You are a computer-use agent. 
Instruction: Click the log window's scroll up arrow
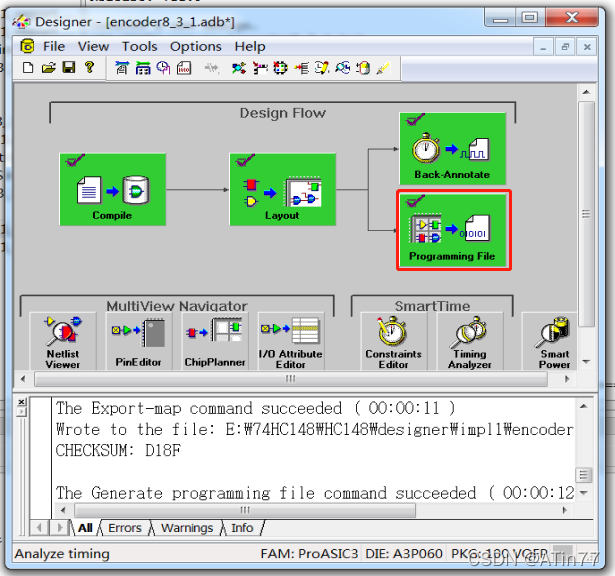coord(584,407)
